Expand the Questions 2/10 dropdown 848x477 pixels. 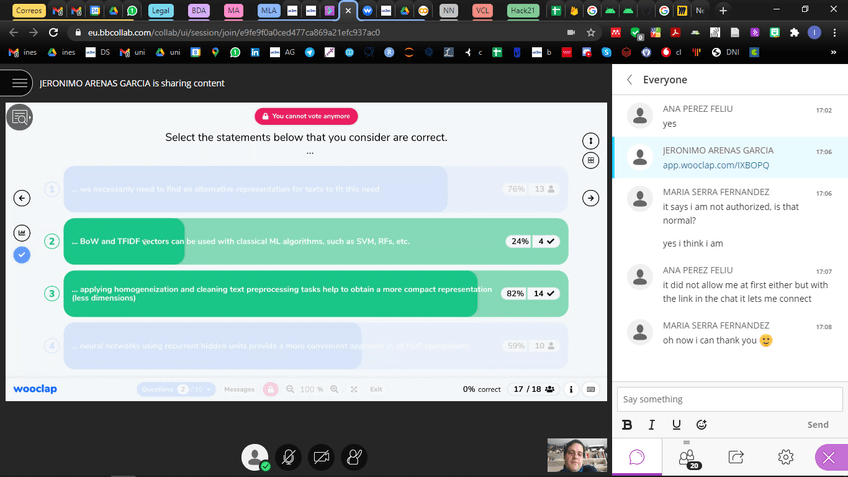(176, 389)
